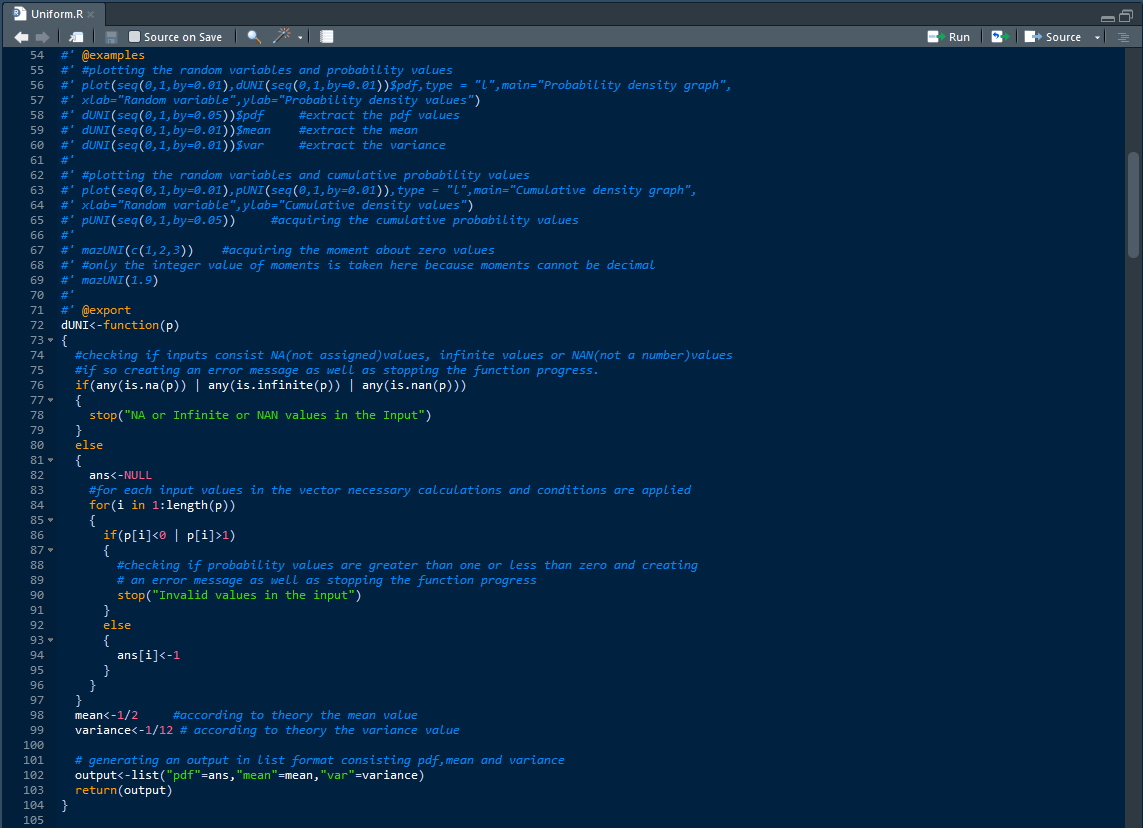Maximize the source pane

(x=1126, y=16)
